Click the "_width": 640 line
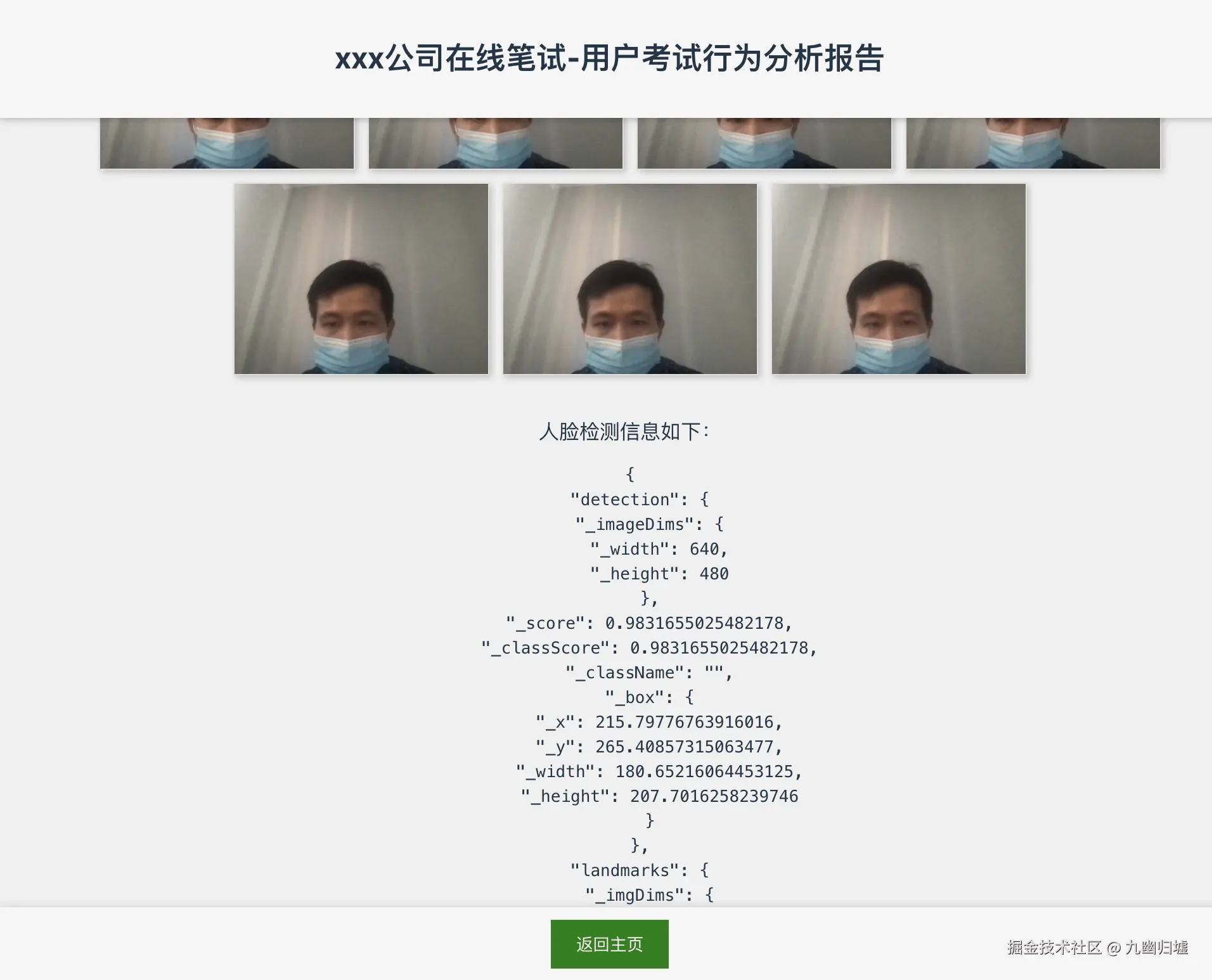 (659, 549)
